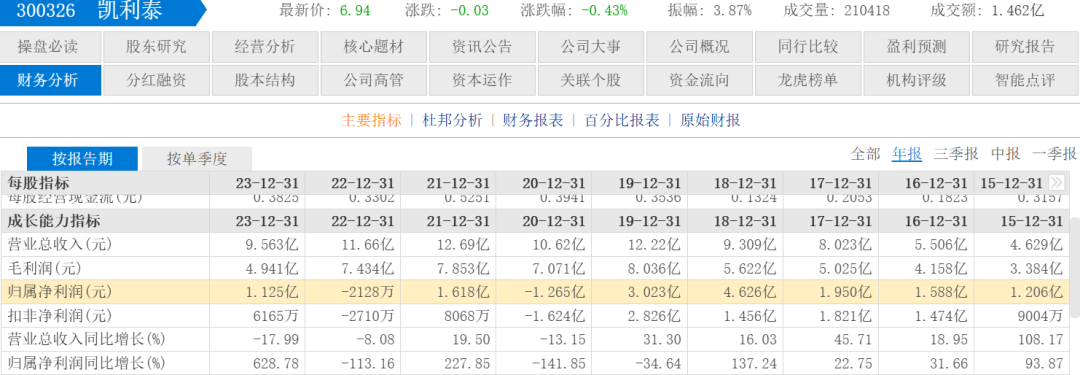Open the 智能点评 tab
Image resolution: width=1080 pixels, height=375 pixels.
point(1025,80)
